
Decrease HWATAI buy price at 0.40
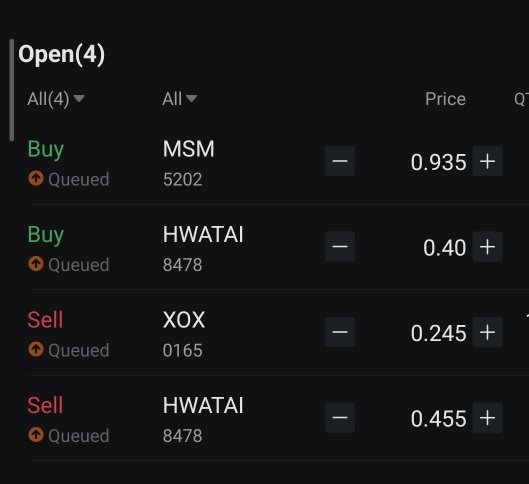(340, 247)
